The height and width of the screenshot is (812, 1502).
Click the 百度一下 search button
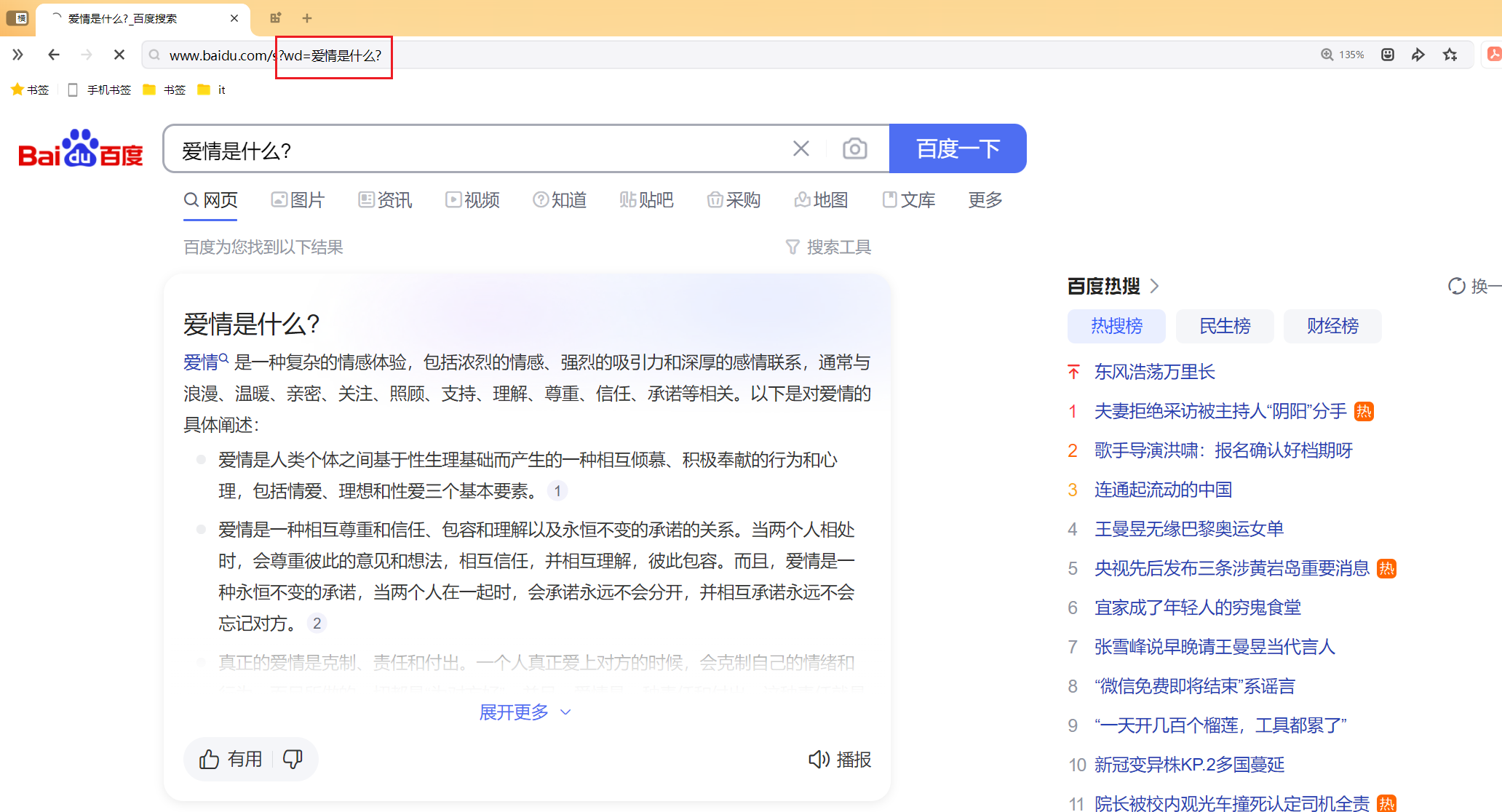pyautogui.click(x=958, y=148)
